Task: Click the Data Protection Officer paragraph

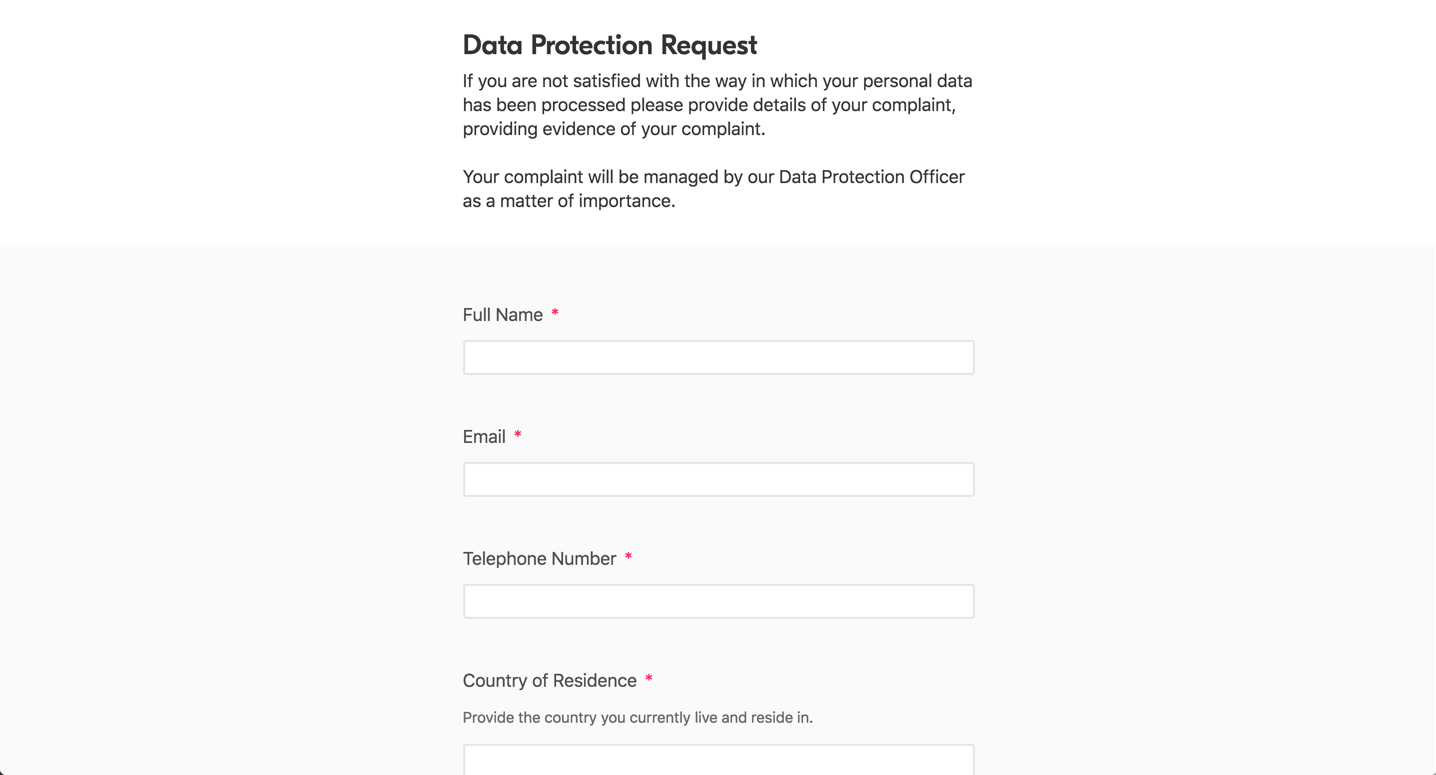Action: tap(713, 188)
